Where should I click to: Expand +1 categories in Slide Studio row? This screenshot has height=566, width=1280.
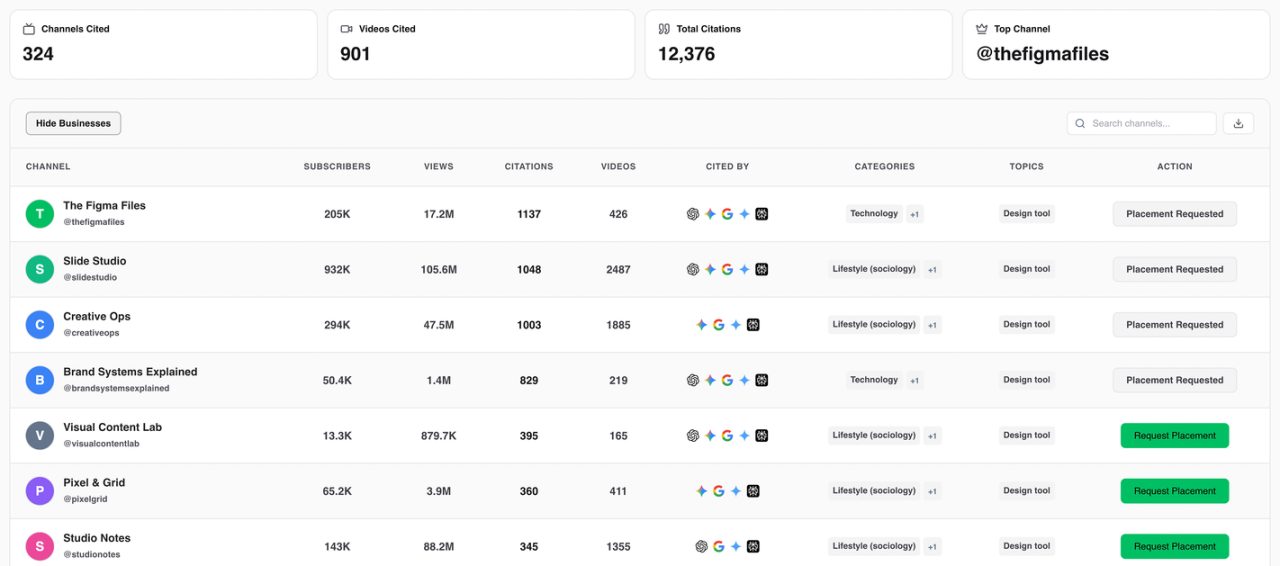[x=932, y=269]
